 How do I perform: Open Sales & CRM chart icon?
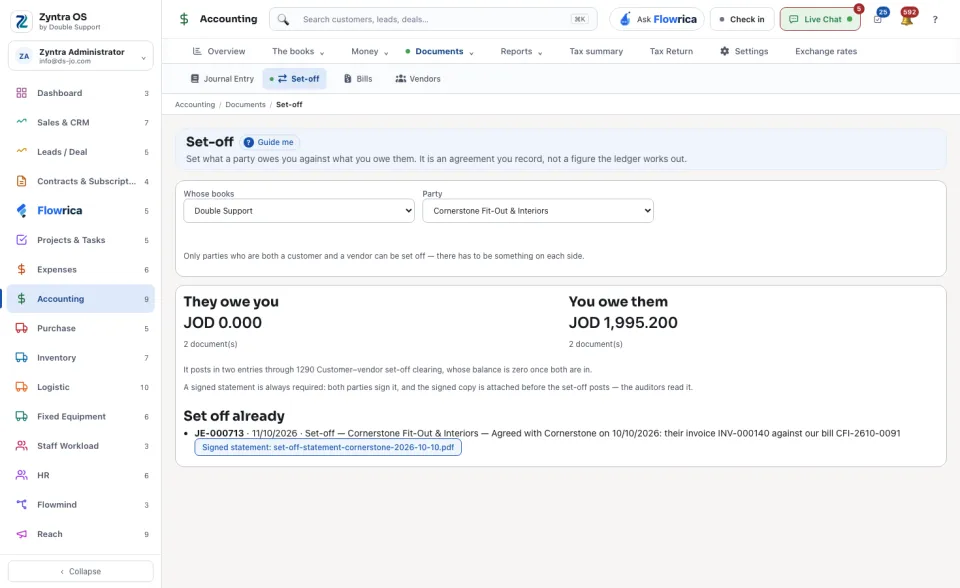[21, 122]
